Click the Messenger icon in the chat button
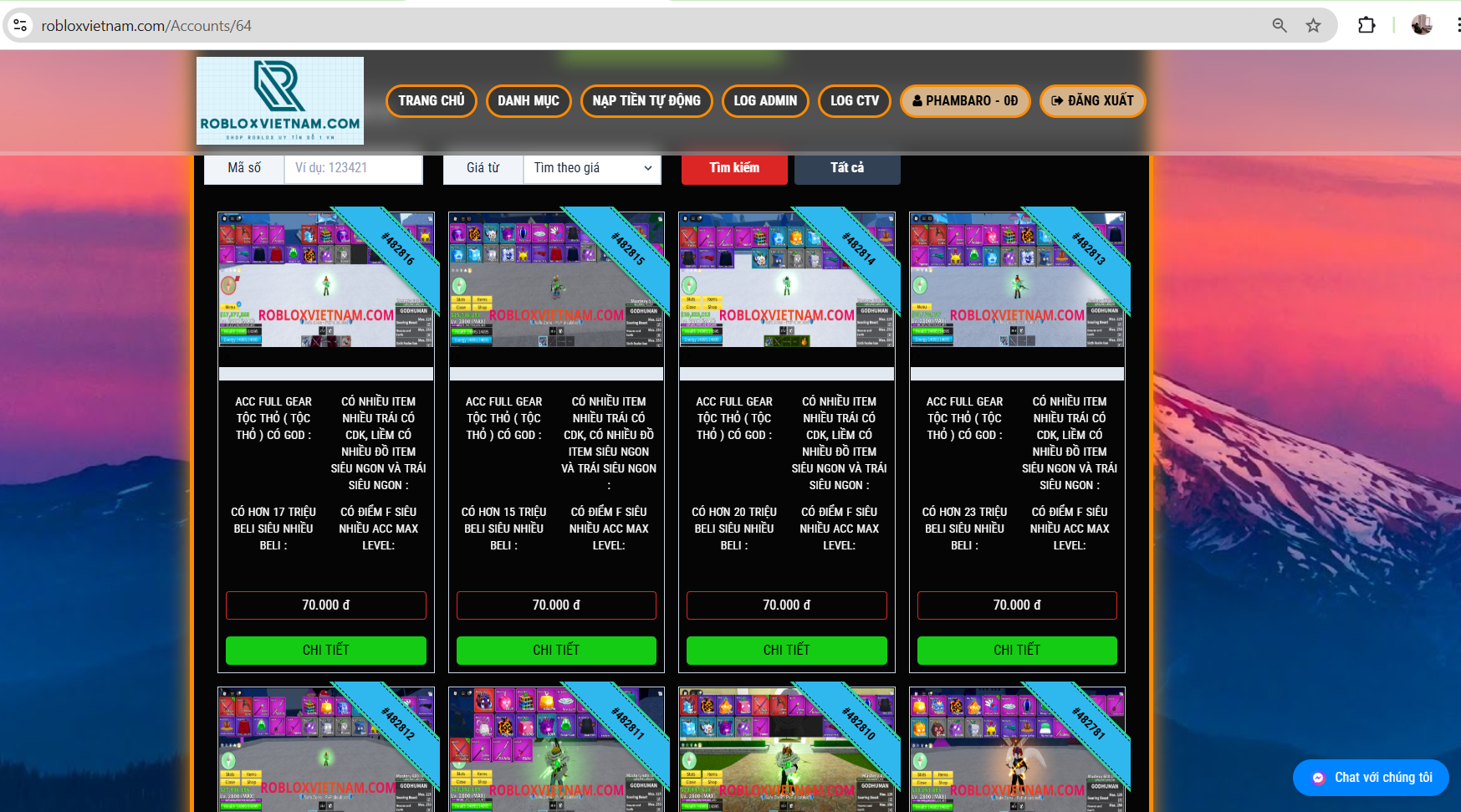 (1318, 778)
